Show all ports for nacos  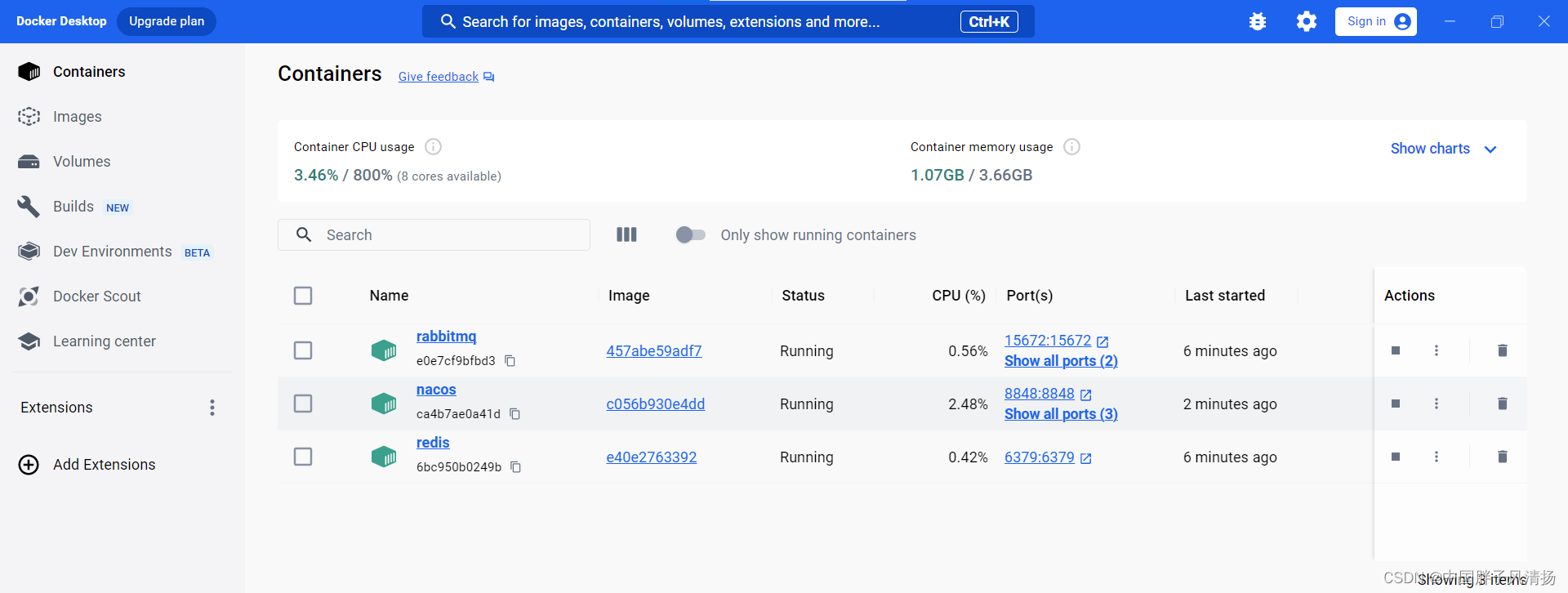point(1061,414)
